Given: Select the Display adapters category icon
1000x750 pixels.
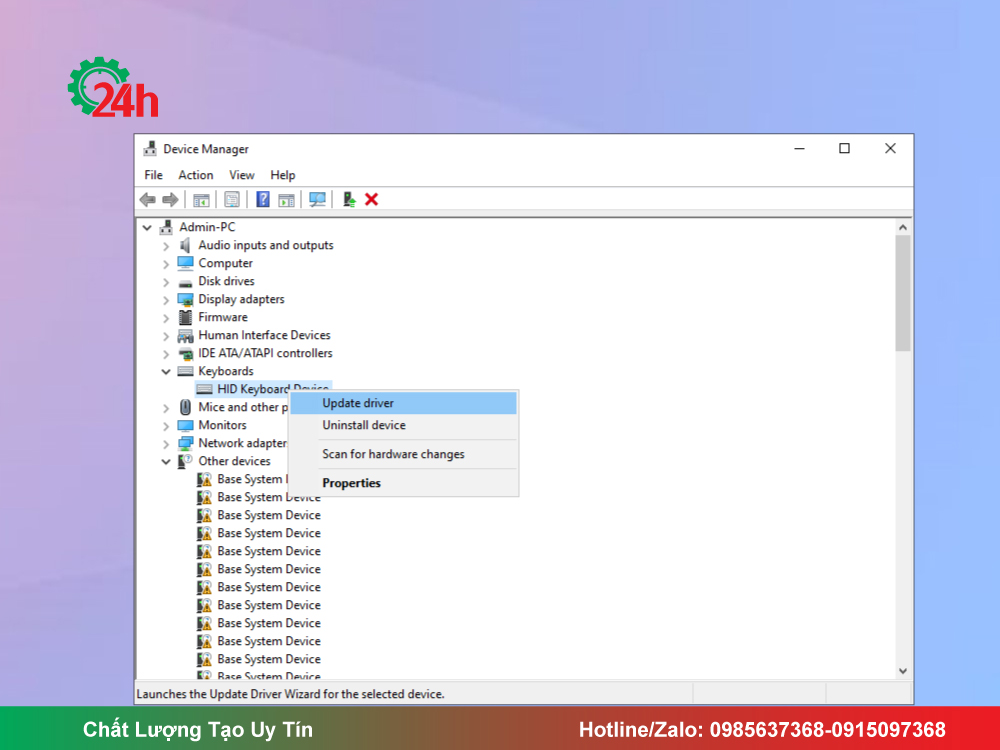Looking at the screenshot, I should click(x=185, y=299).
